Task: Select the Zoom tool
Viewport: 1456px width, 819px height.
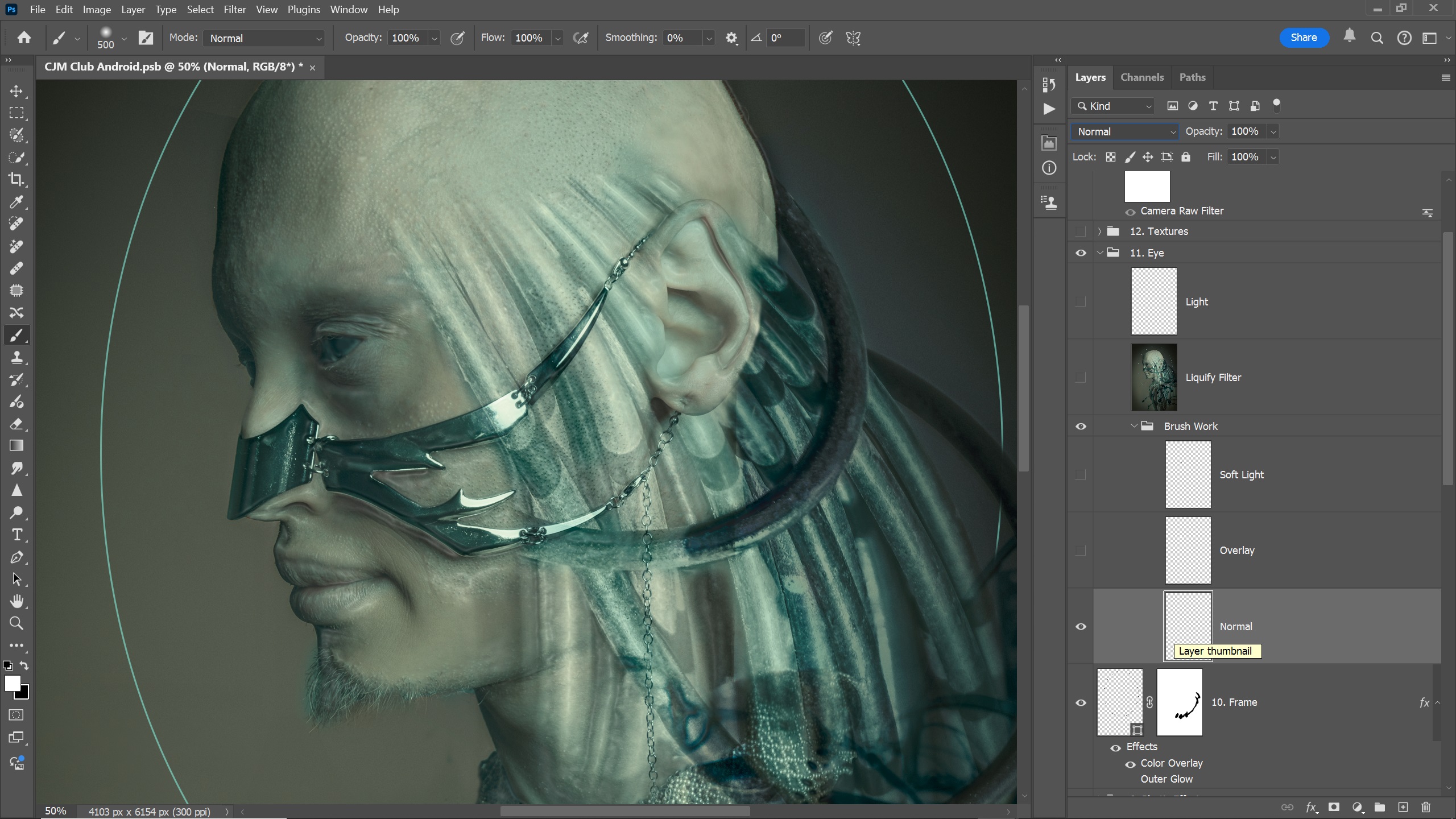Action: (x=16, y=623)
